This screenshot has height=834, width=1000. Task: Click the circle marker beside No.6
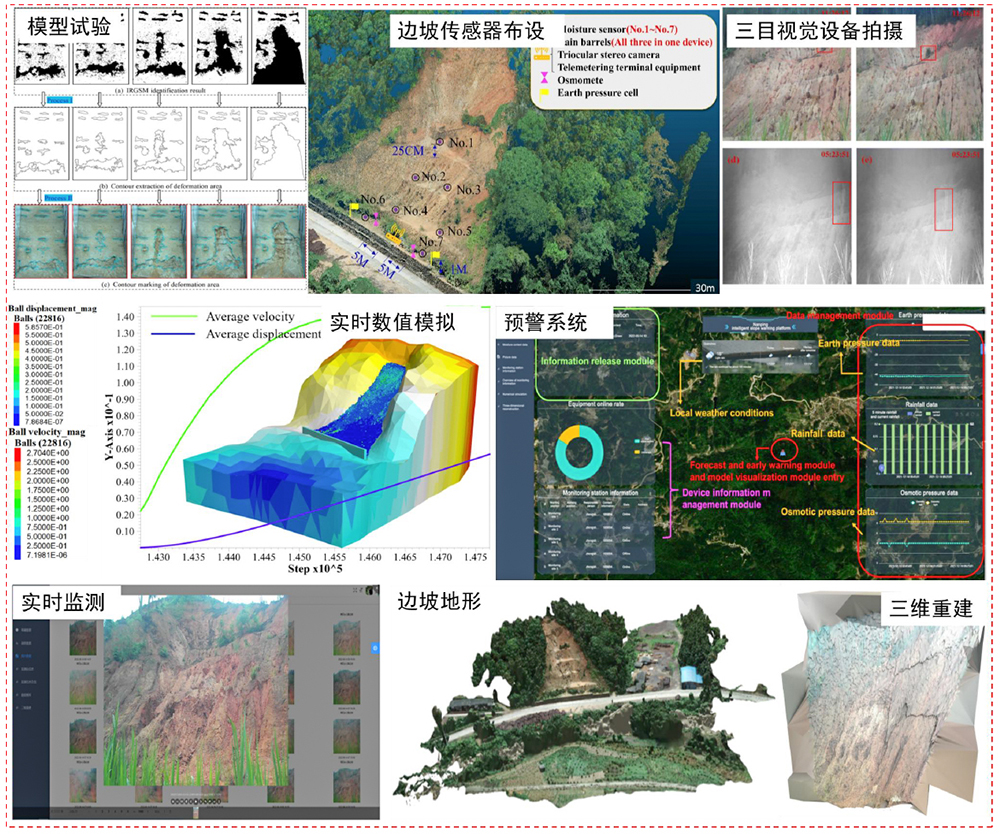365,217
